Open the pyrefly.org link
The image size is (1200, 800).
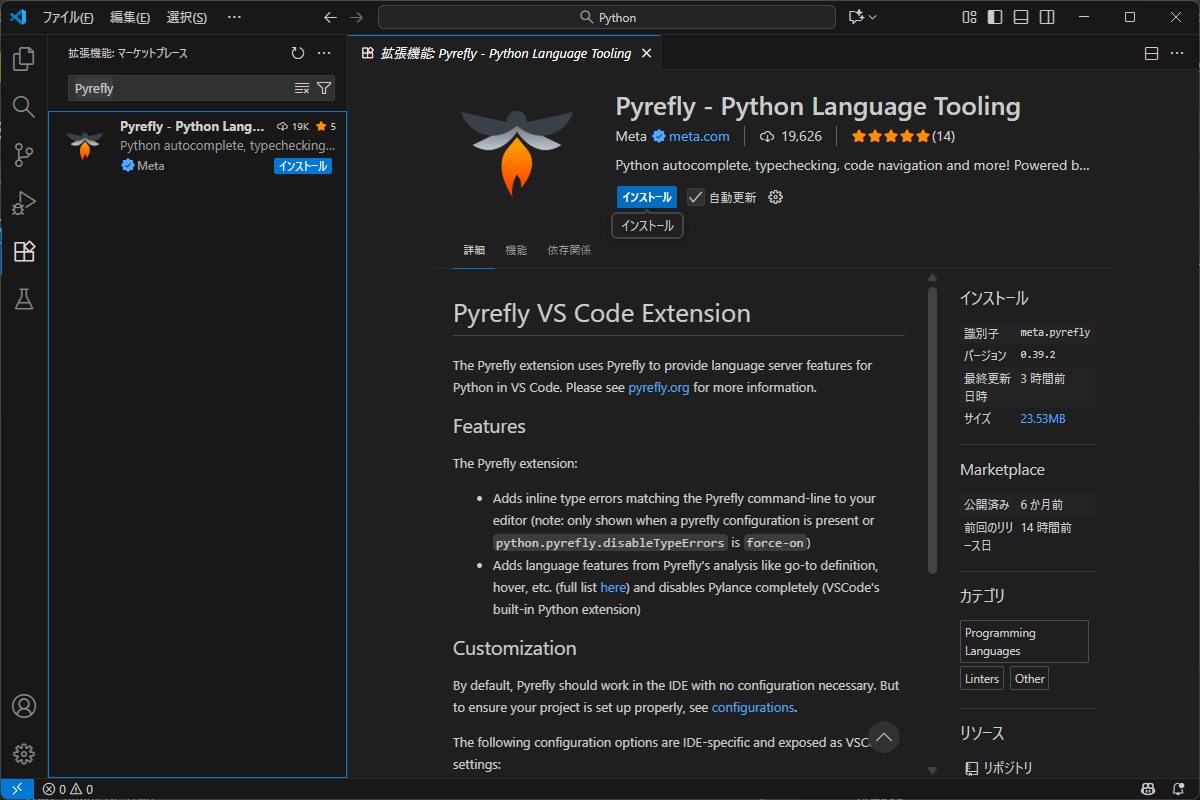(x=658, y=387)
